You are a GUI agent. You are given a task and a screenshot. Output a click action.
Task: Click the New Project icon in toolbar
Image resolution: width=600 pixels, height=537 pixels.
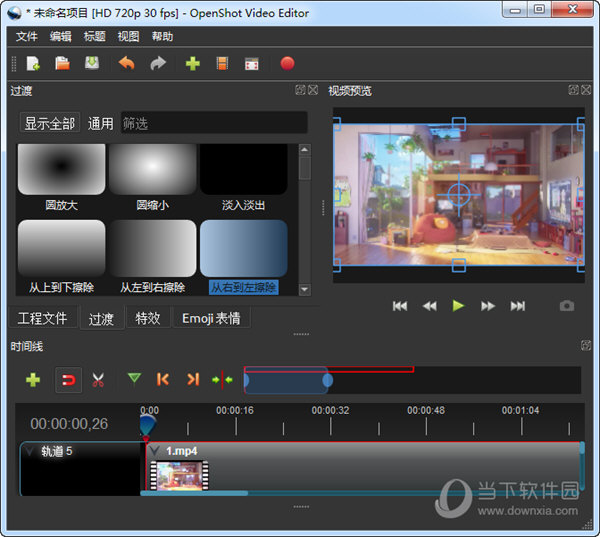33,63
